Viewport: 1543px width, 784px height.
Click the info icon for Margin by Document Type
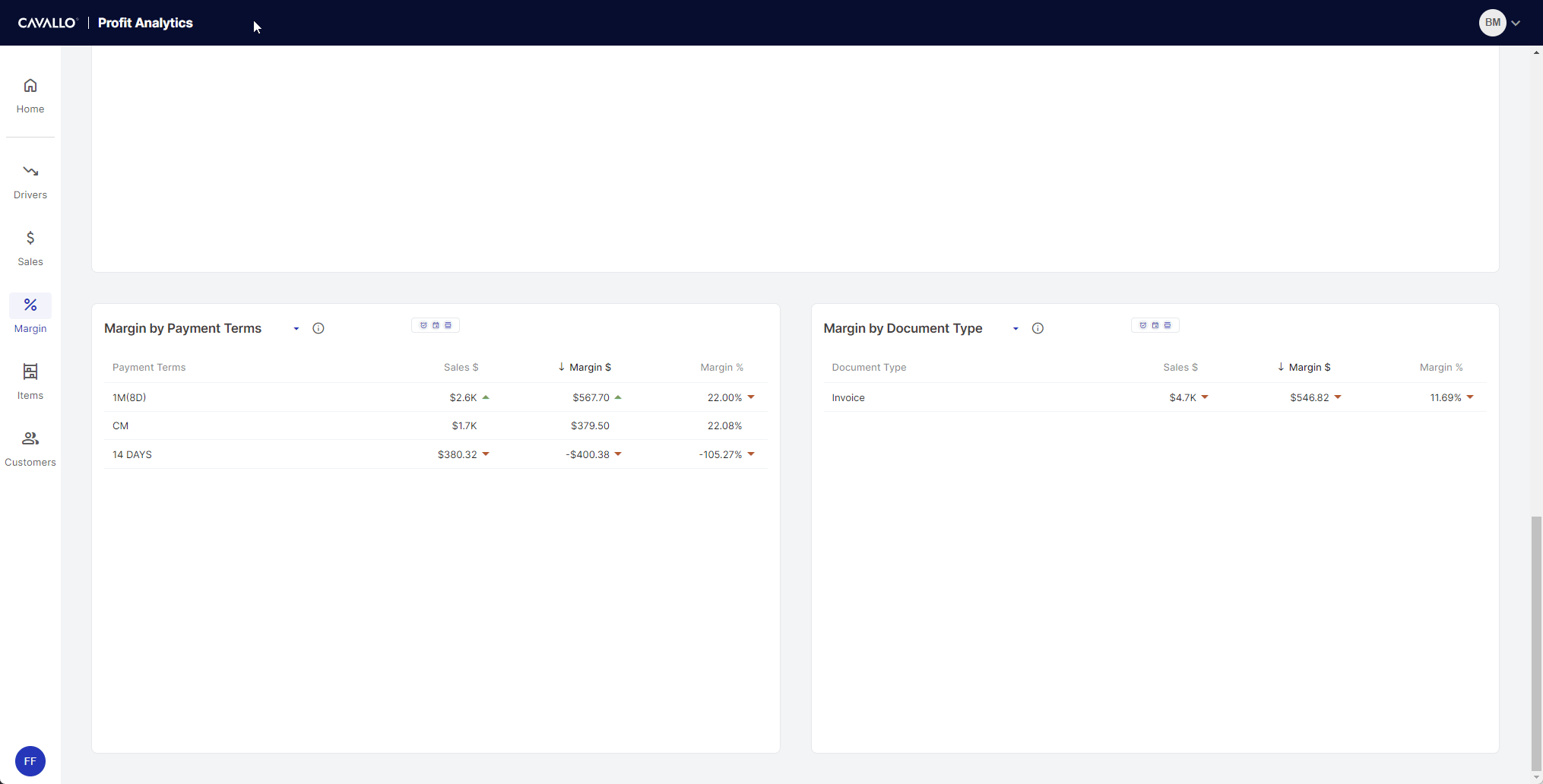point(1038,328)
